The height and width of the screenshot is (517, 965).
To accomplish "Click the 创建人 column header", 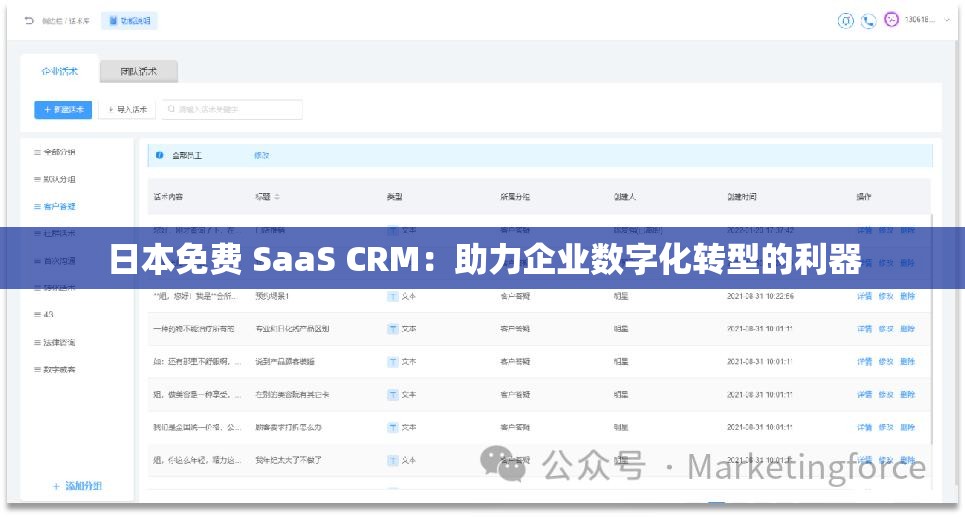I will pyautogui.click(x=625, y=197).
